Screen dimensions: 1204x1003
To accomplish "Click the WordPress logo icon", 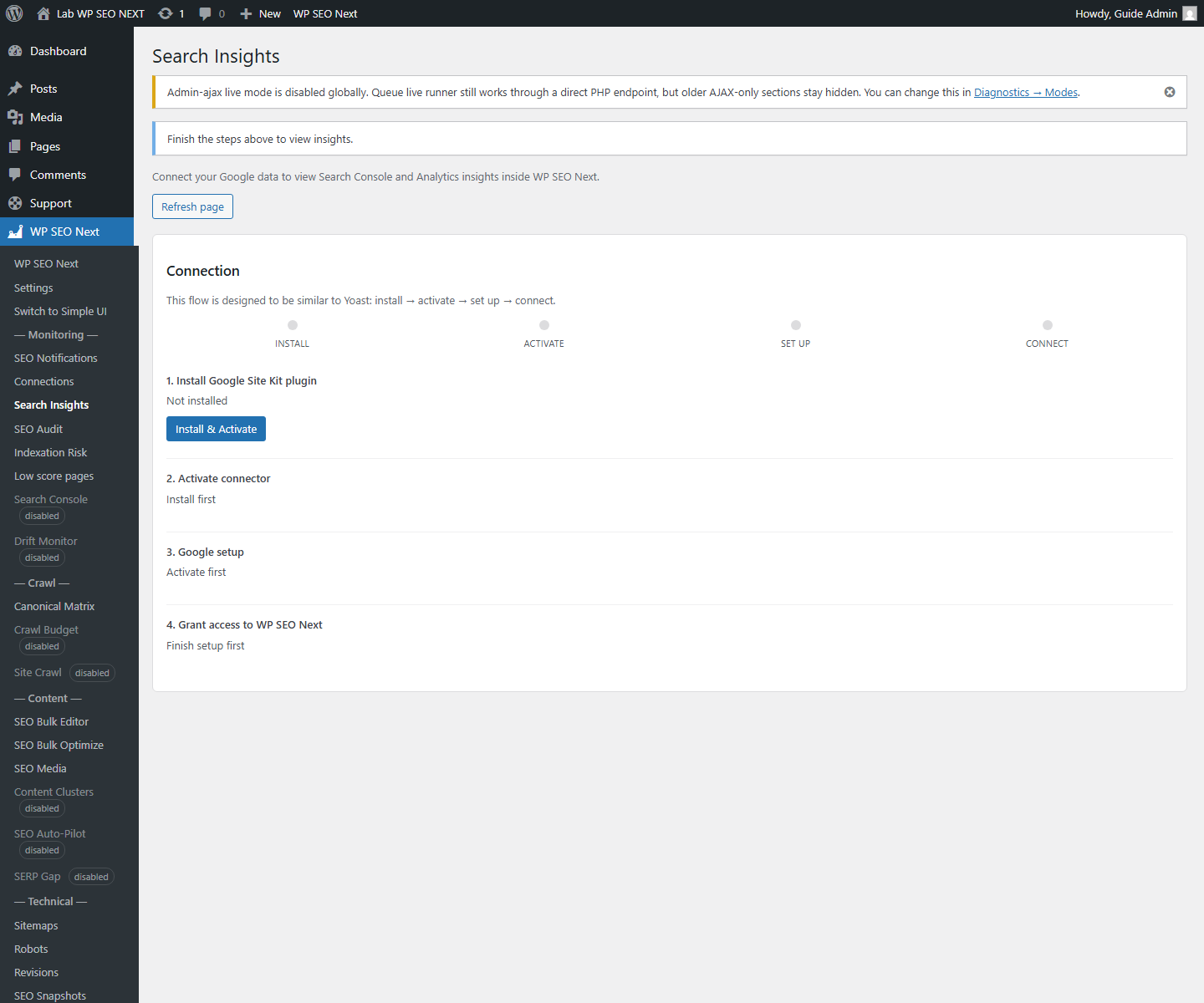I will click(x=14, y=13).
